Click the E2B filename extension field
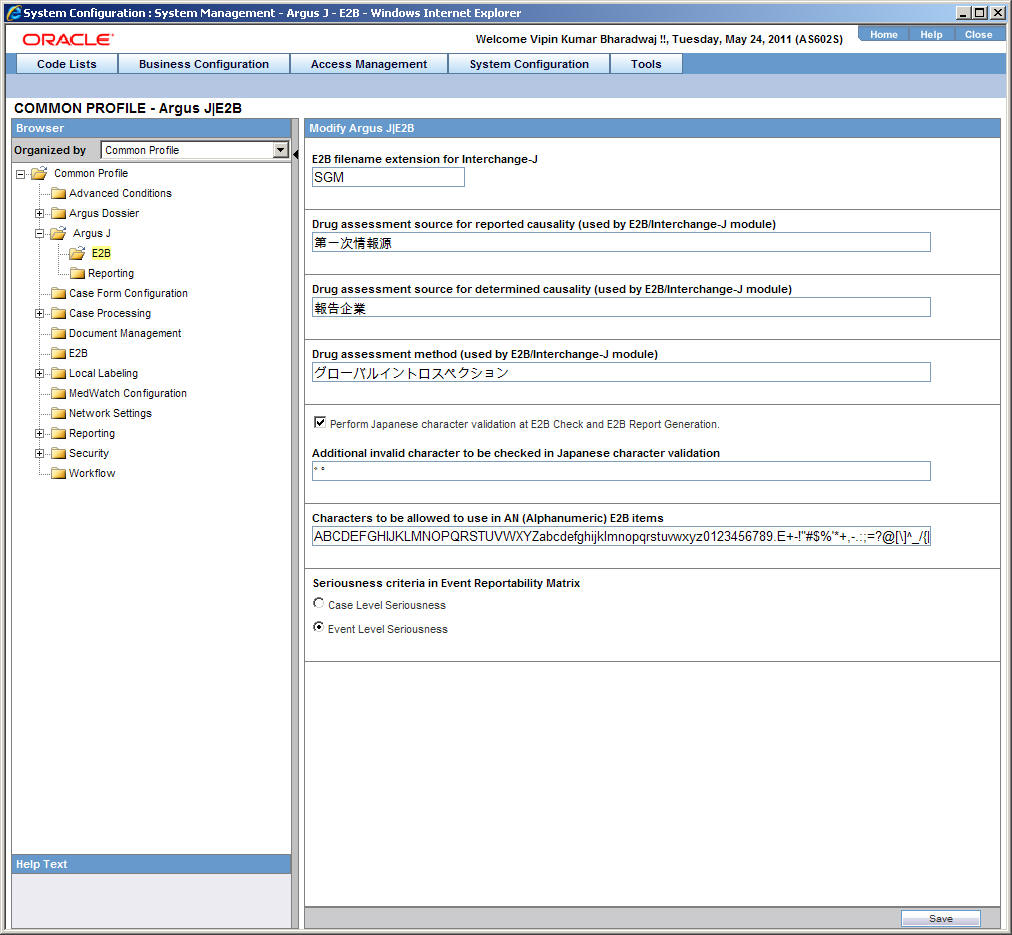 388,177
